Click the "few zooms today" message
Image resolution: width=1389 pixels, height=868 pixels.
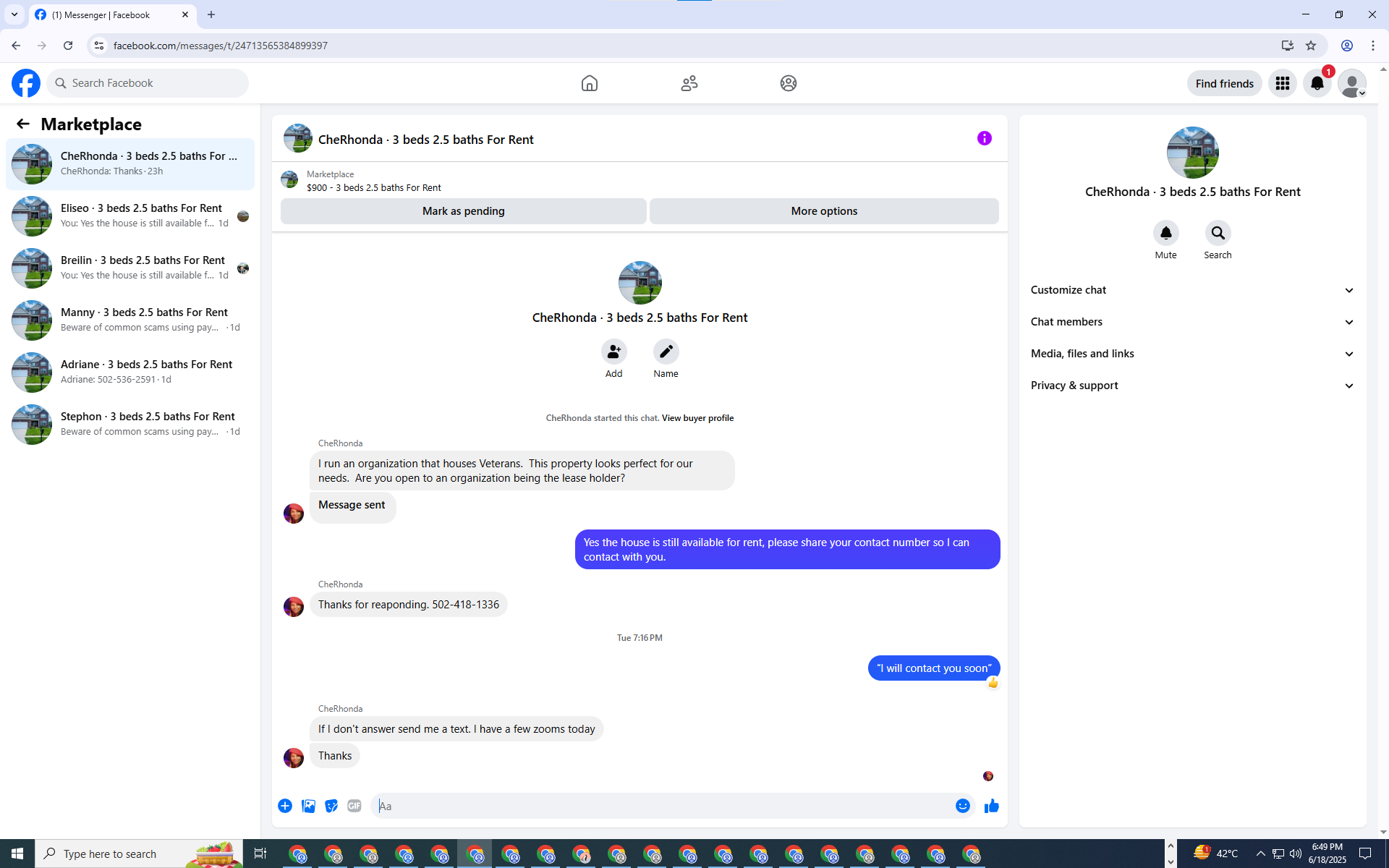pos(456,729)
